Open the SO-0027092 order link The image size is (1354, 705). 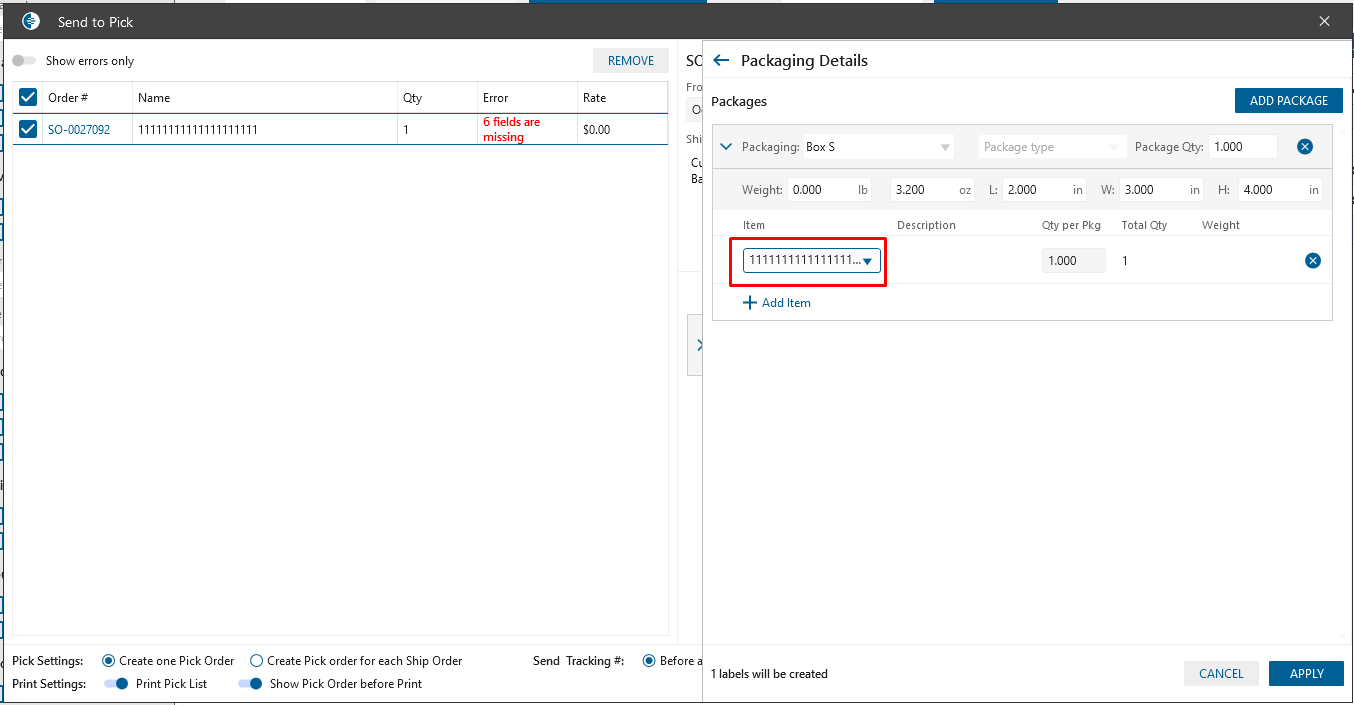pyautogui.click(x=79, y=130)
